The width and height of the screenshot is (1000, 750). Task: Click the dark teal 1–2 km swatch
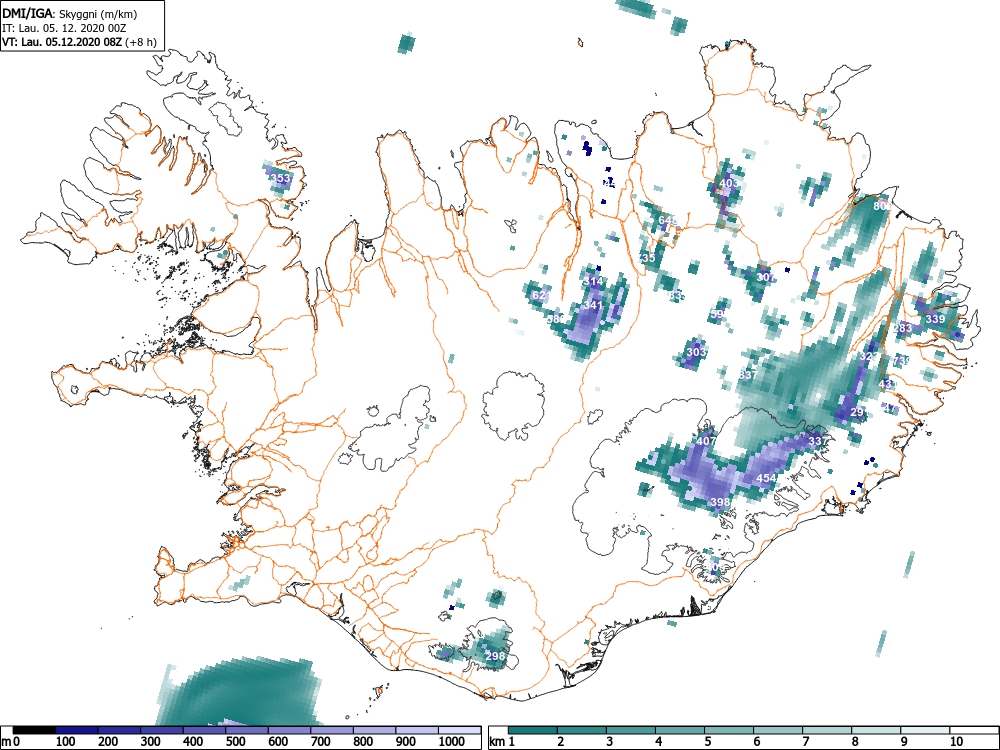click(x=533, y=730)
